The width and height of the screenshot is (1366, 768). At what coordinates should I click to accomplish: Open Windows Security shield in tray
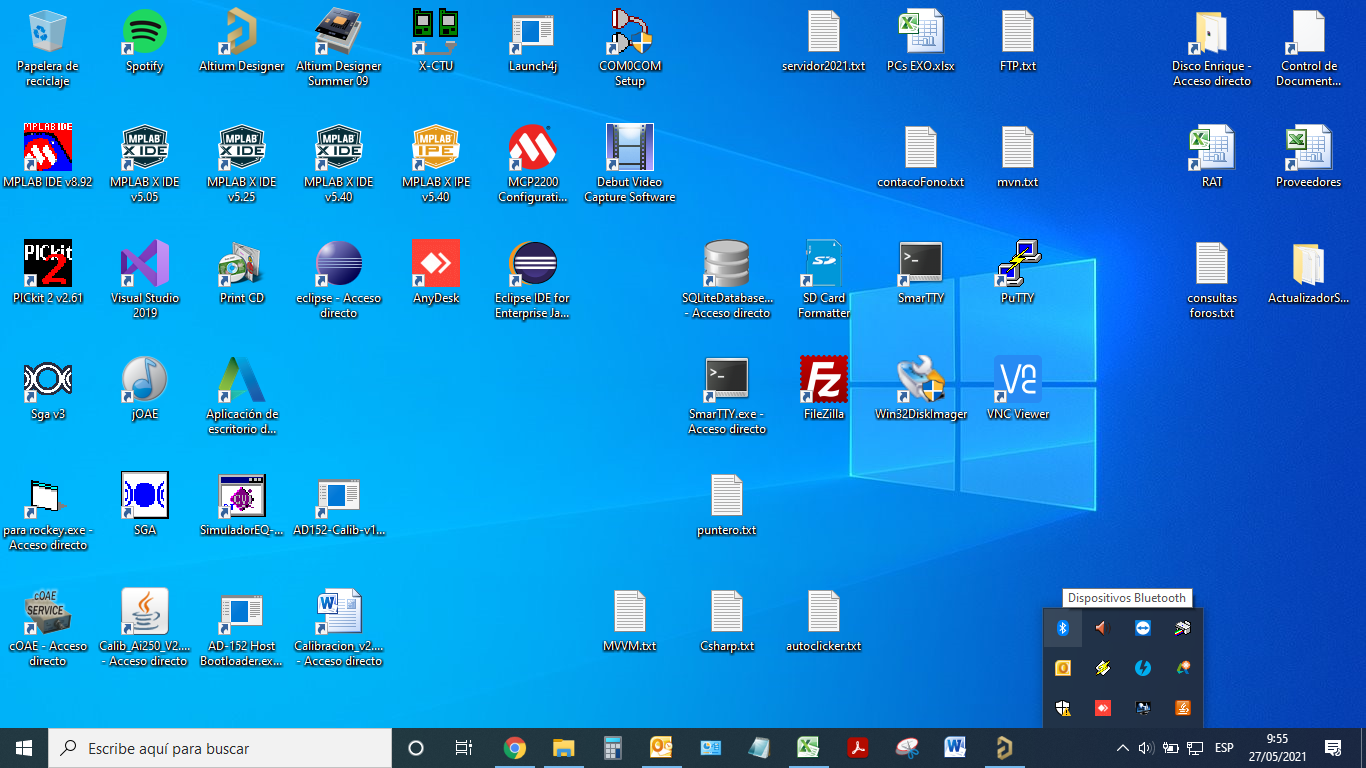[1063, 708]
